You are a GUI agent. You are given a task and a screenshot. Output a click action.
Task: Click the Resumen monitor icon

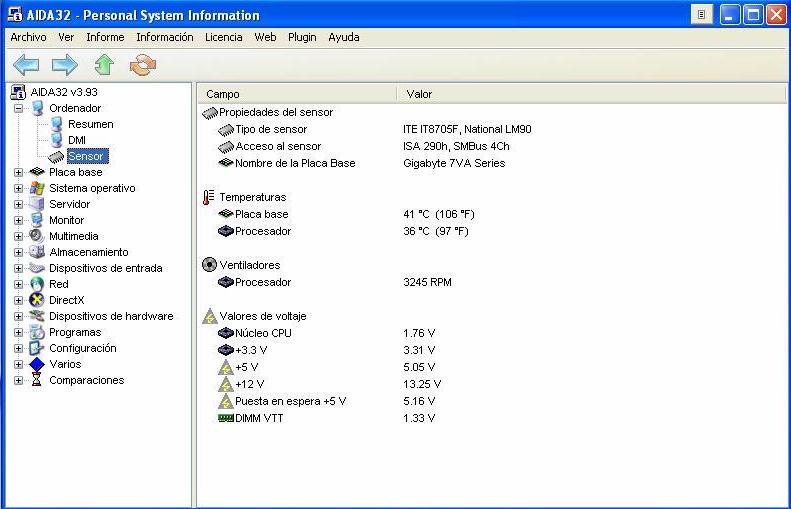point(56,124)
